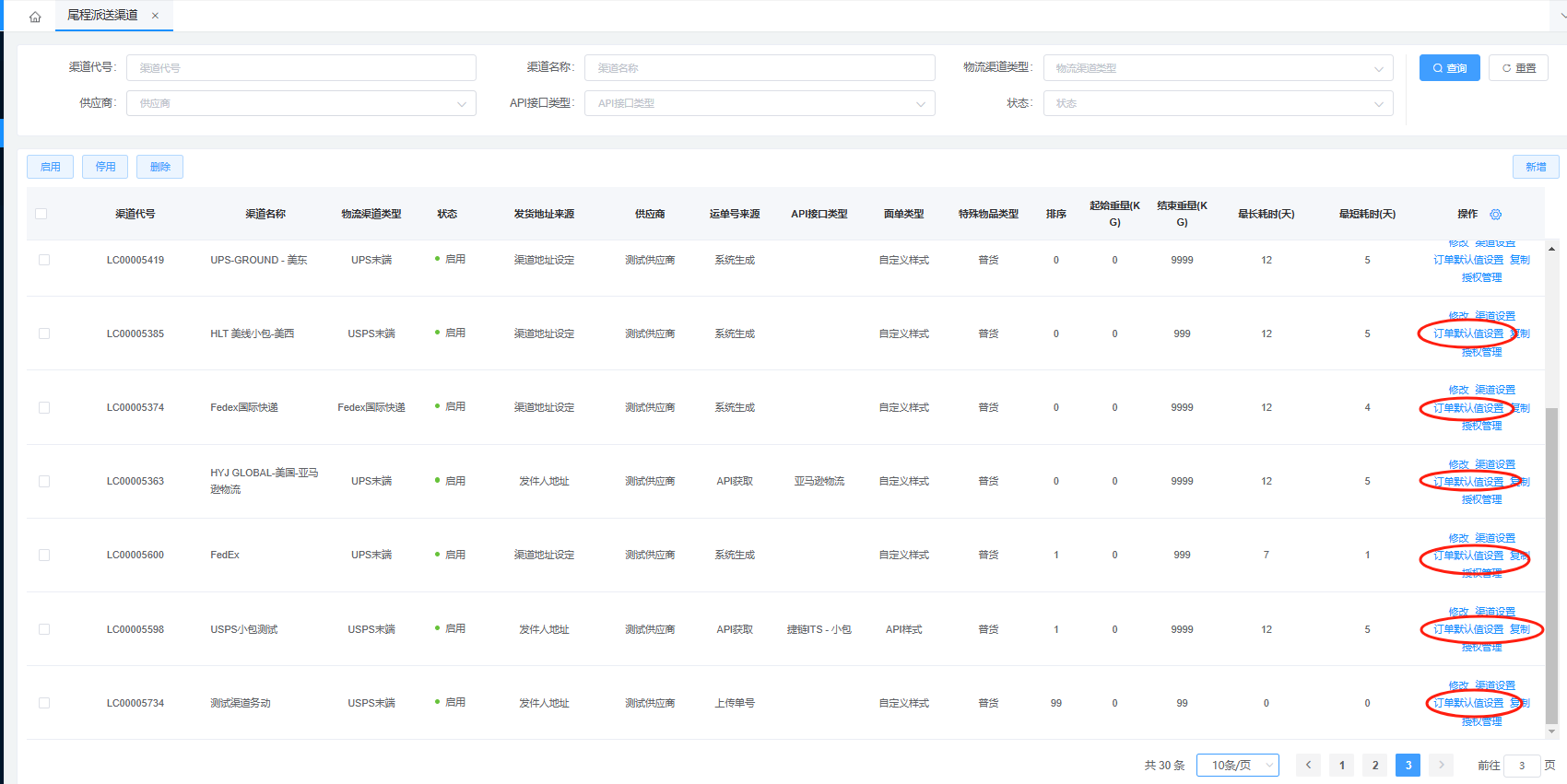Image resolution: width=1567 pixels, height=784 pixels.
Task: Click the 新增 add button
Action: (1536, 167)
